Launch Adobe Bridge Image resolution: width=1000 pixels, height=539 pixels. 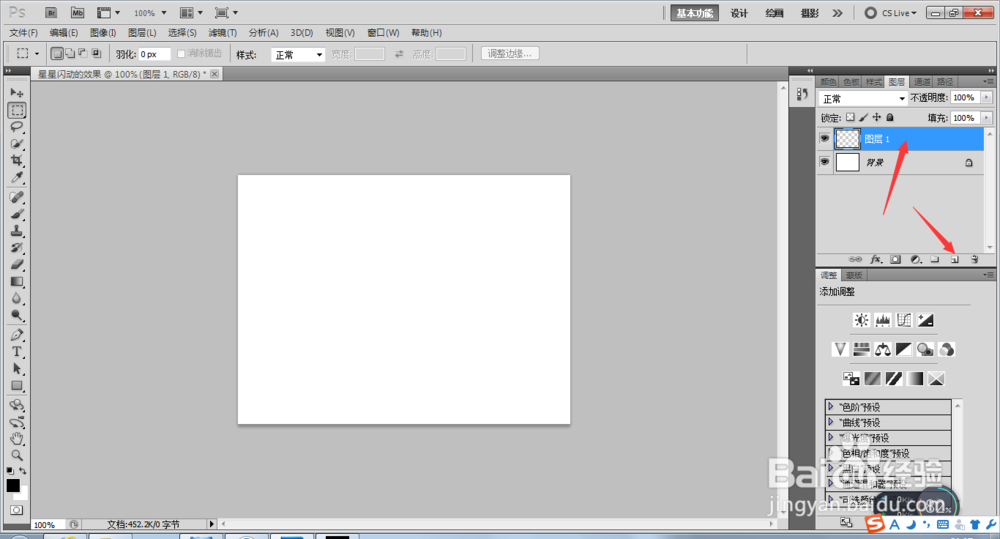point(51,13)
